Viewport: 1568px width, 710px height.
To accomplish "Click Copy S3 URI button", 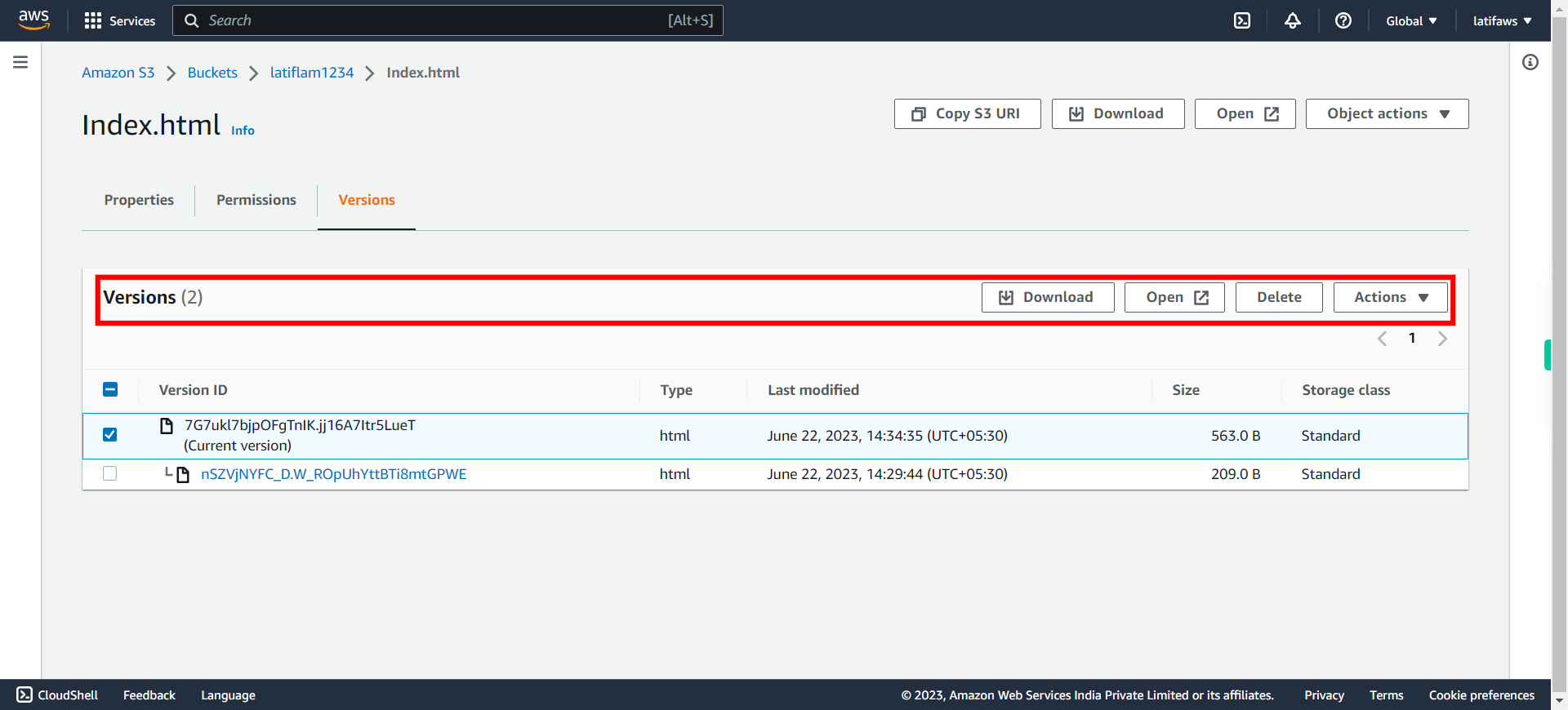I will coord(967,113).
